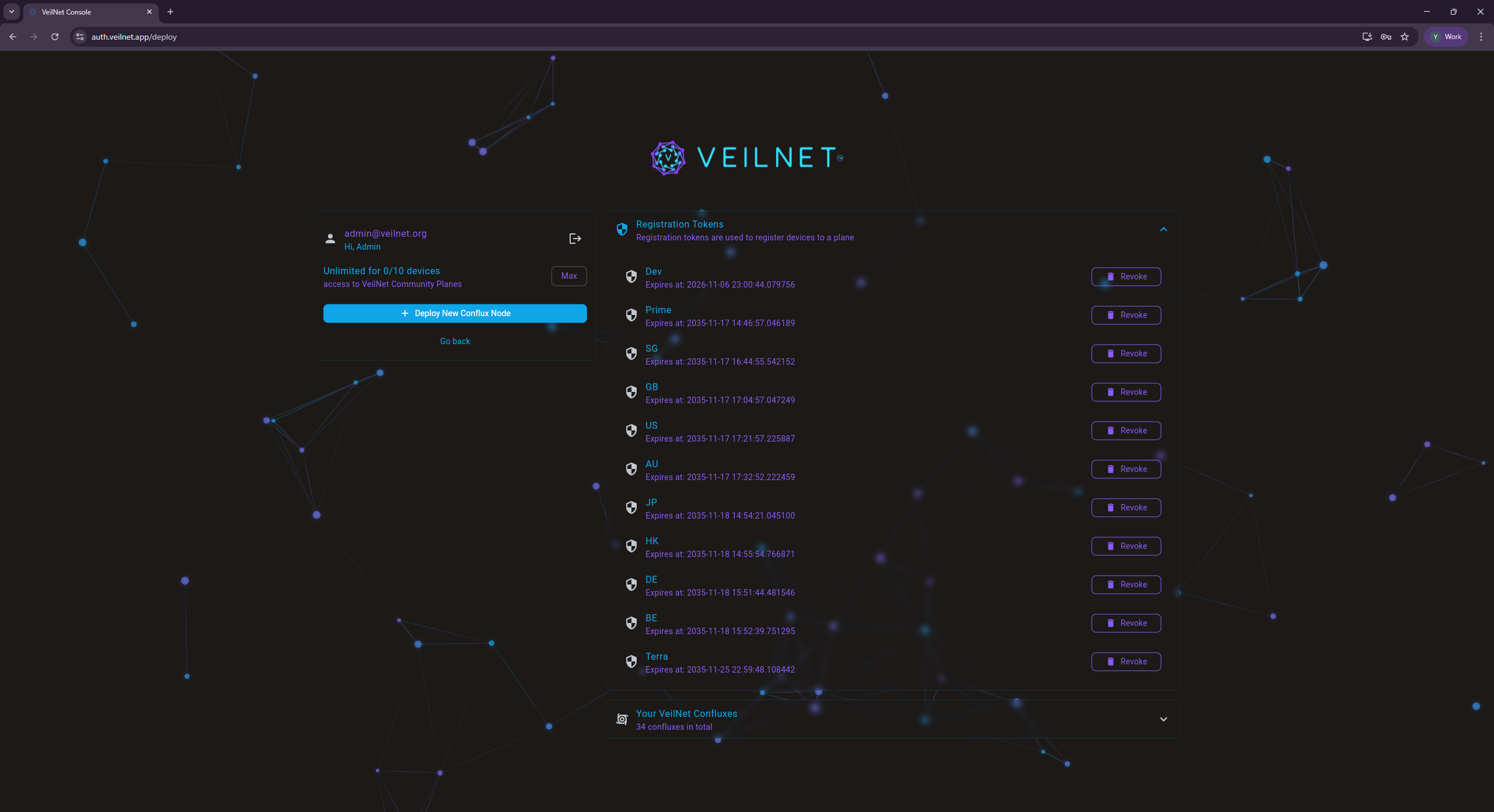Click the Deploy New Conflux Node button
The height and width of the screenshot is (812, 1494).
455,313
